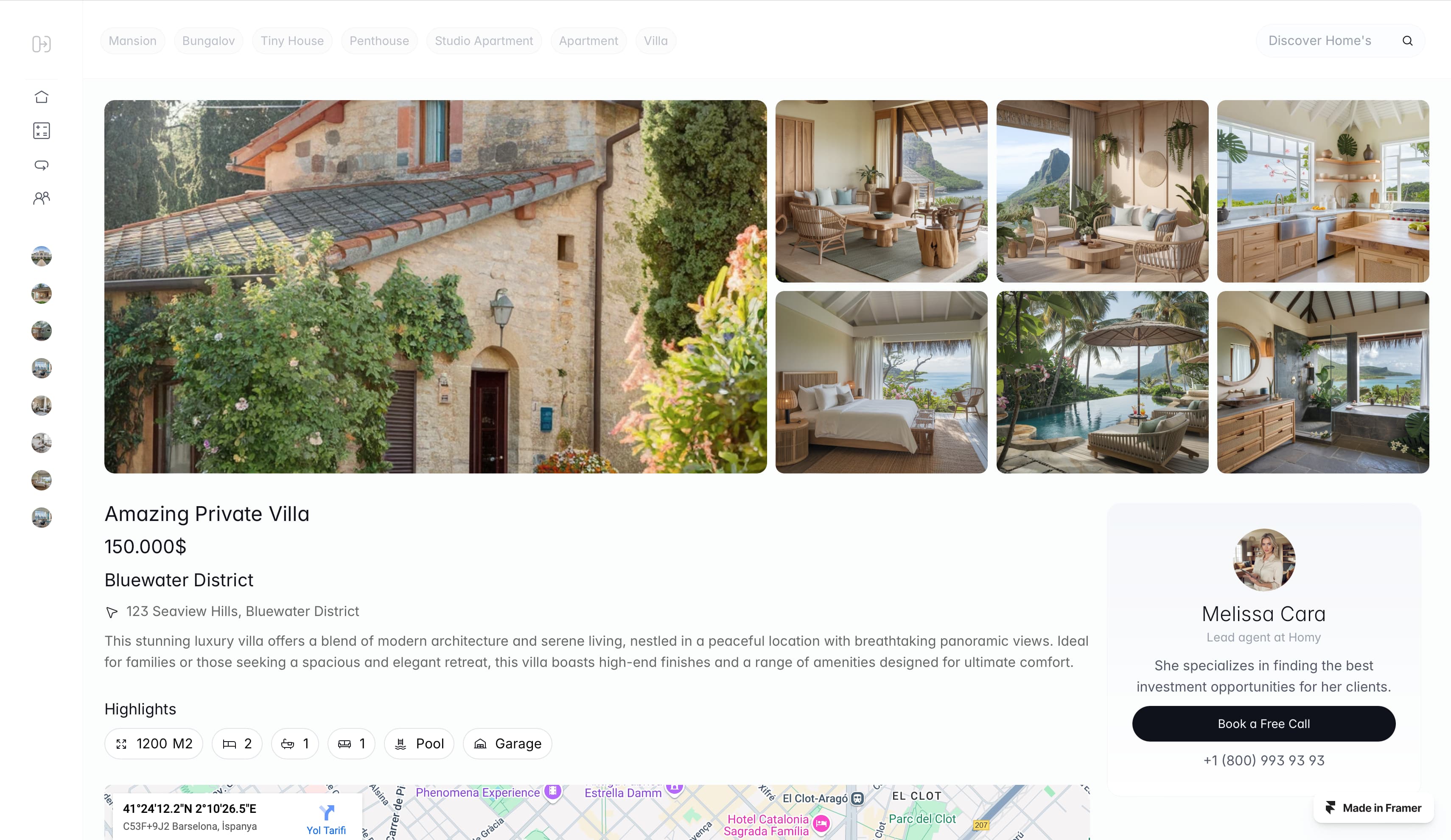Image resolution: width=1451 pixels, height=840 pixels.
Task: Click the search magnifier icon
Action: coord(1407,41)
